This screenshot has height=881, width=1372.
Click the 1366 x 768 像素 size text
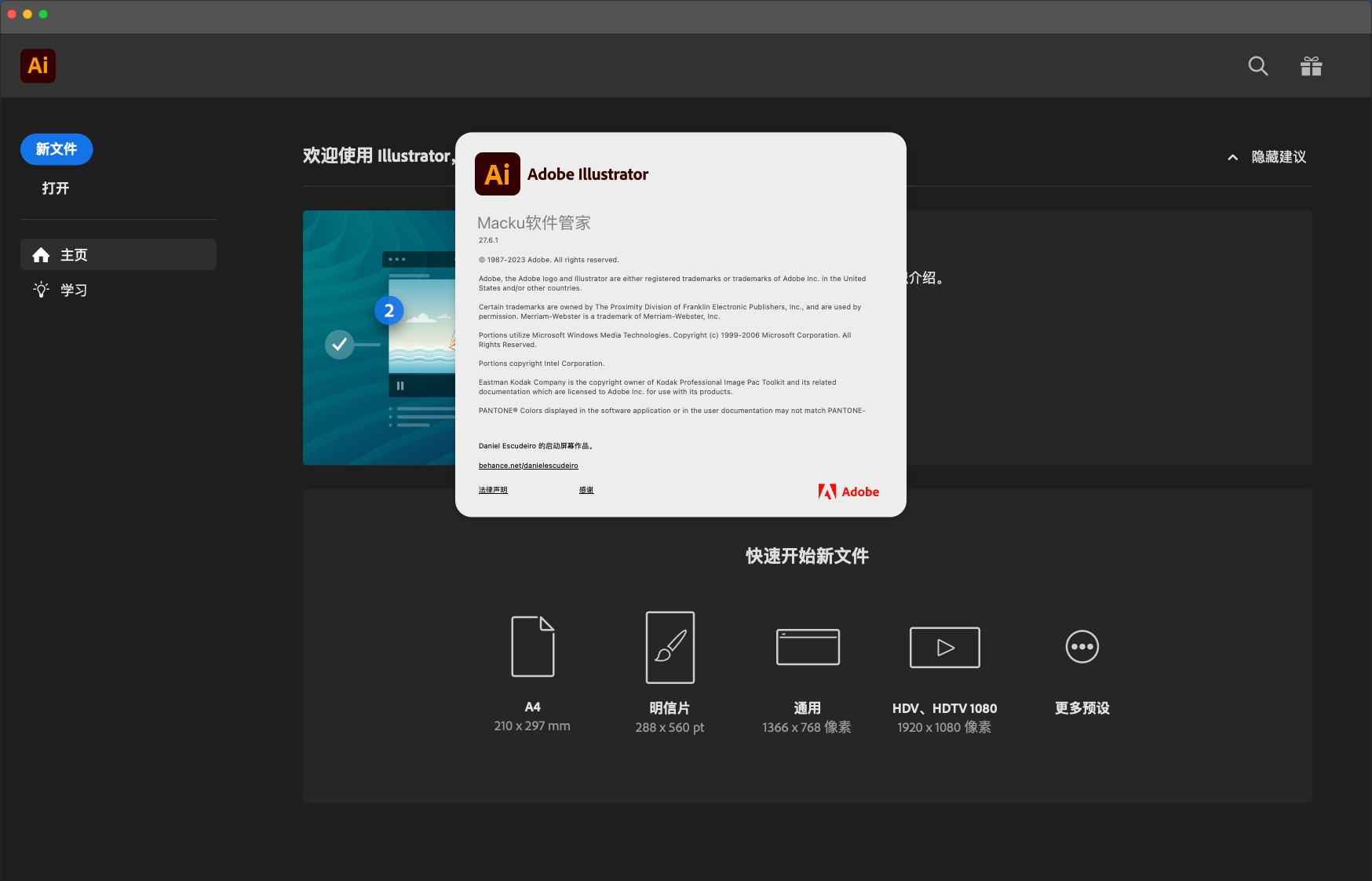point(807,728)
